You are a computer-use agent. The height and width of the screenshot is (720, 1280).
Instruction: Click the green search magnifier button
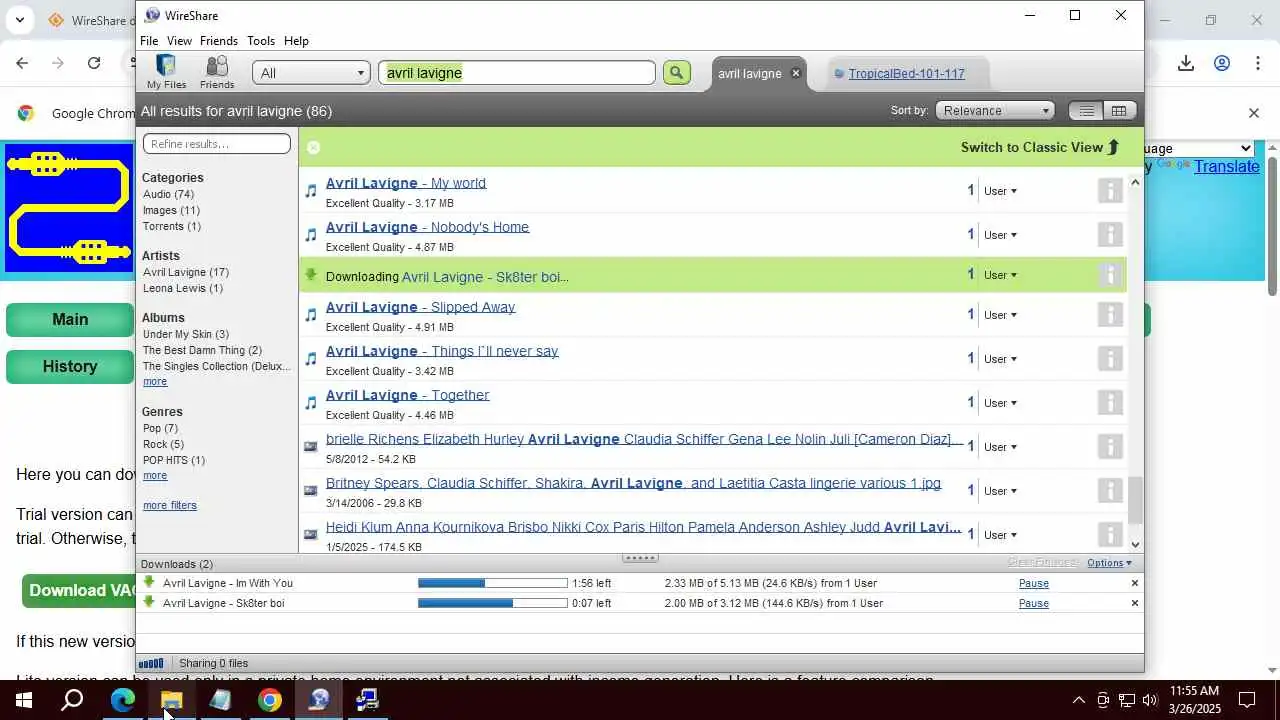coord(677,72)
